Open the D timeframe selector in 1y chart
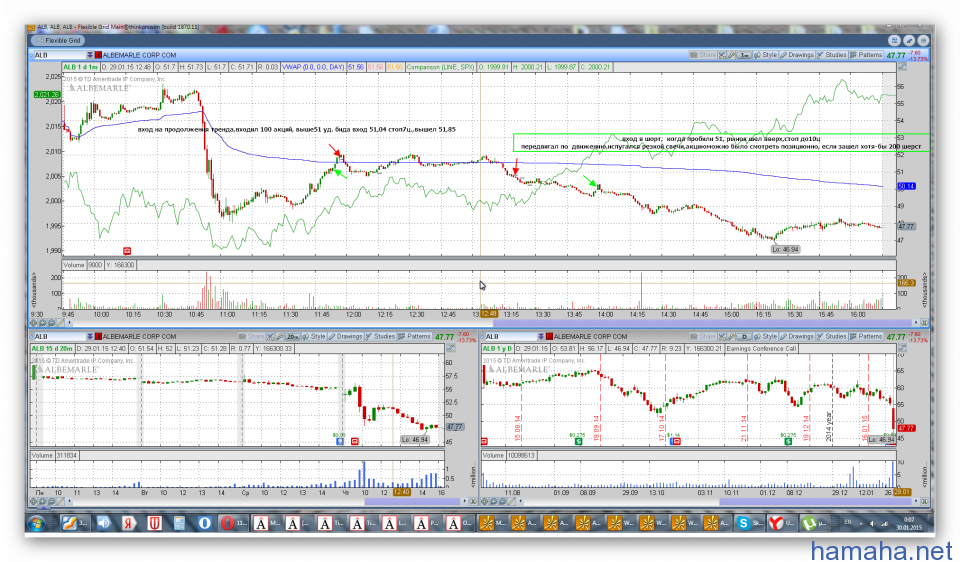The width and height of the screenshot is (960, 562). click(743, 337)
